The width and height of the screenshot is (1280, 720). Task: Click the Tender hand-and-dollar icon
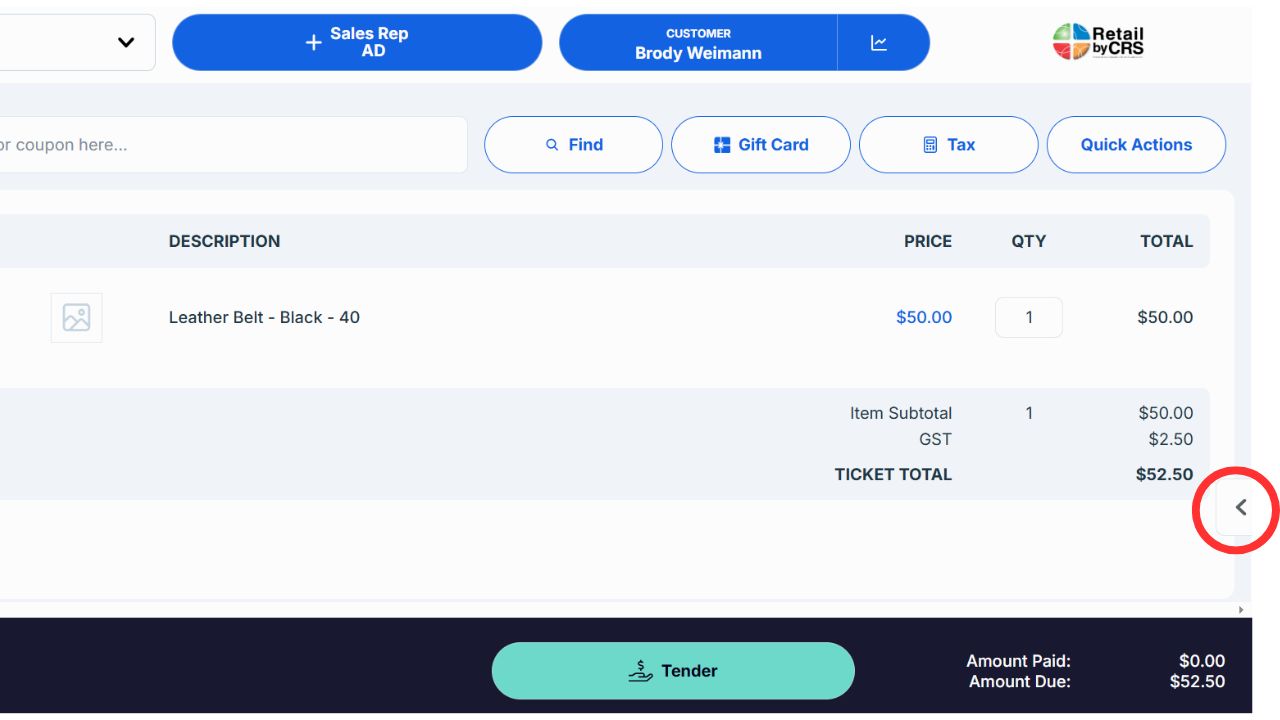coord(640,671)
